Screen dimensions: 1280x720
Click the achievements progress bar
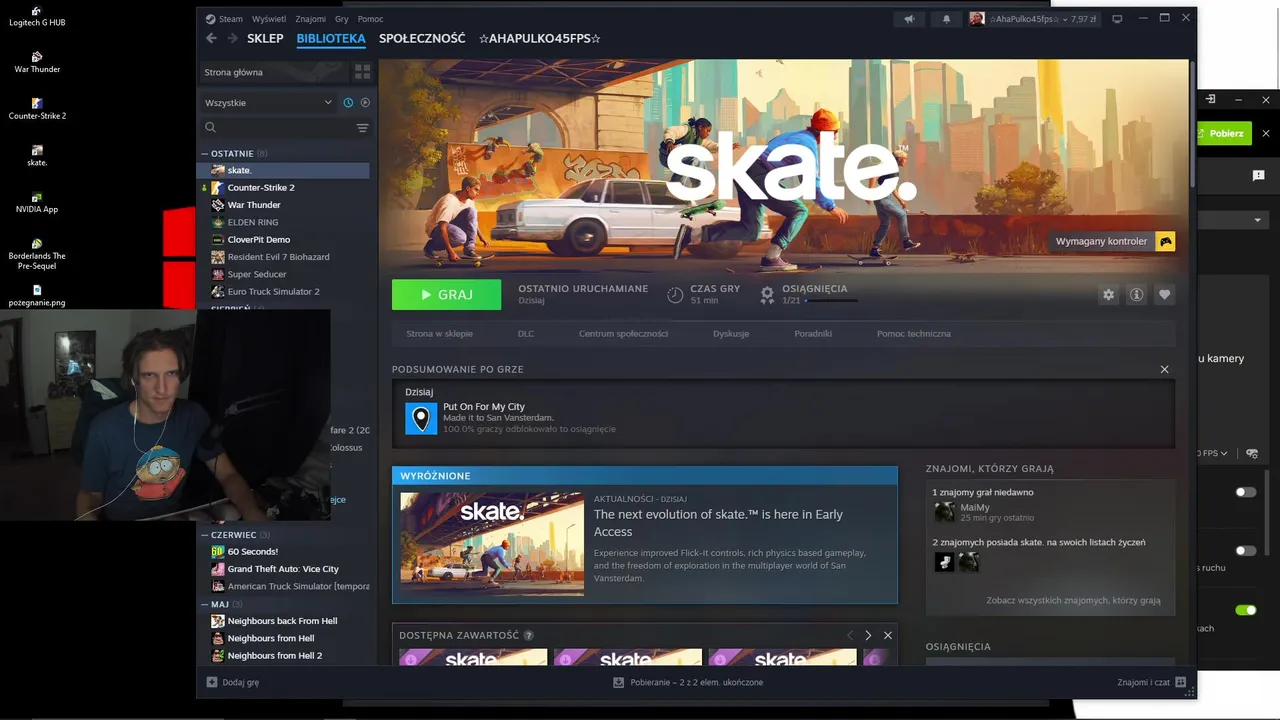pyautogui.click(x=831, y=300)
